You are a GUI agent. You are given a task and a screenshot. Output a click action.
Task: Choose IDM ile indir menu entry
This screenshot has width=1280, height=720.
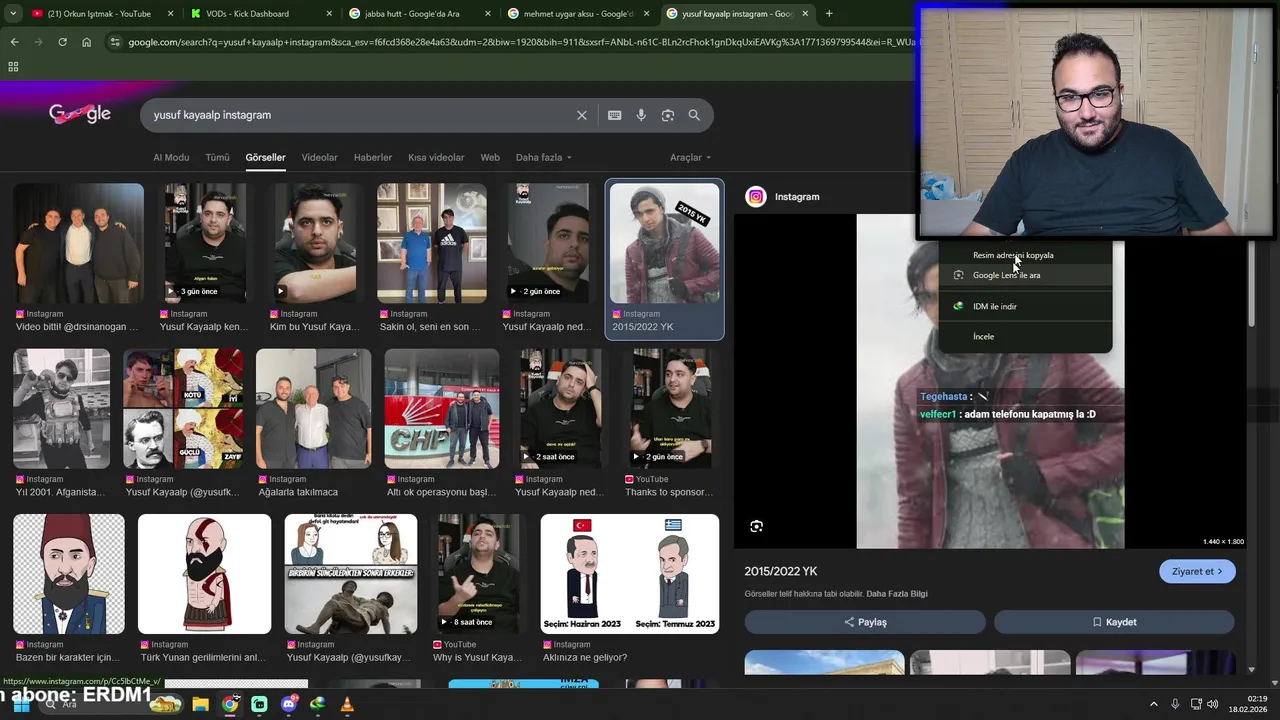(1025, 306)
